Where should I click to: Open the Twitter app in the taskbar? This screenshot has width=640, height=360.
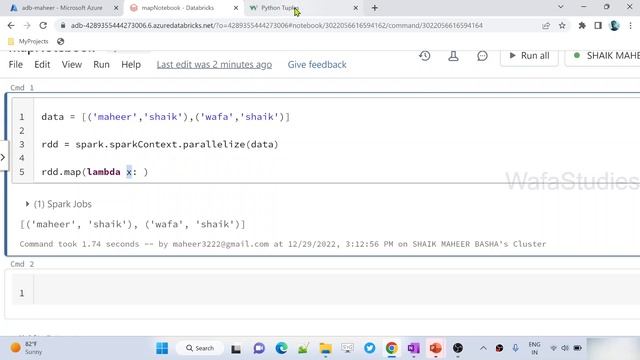[x=370, y=348]
